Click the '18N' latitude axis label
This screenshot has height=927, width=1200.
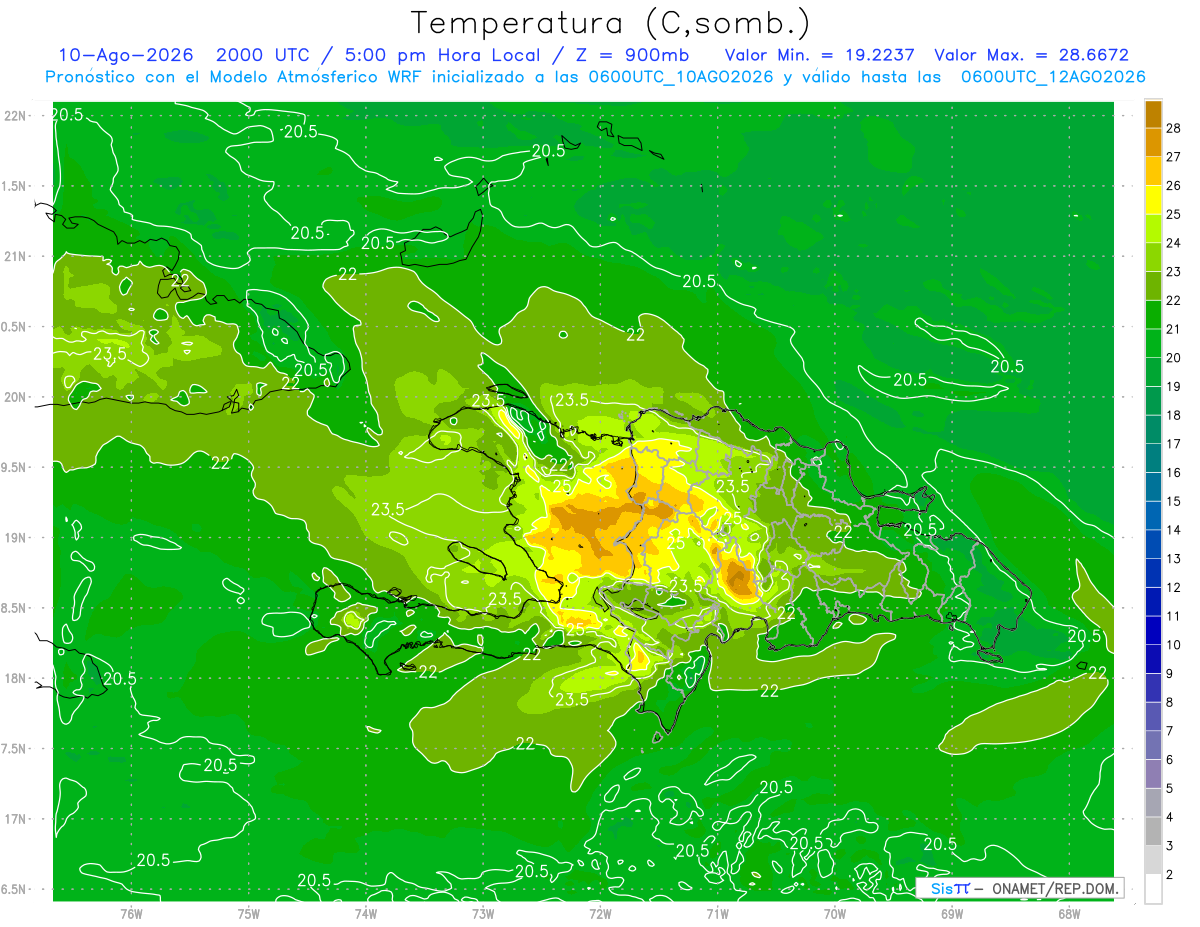[17, 678]
